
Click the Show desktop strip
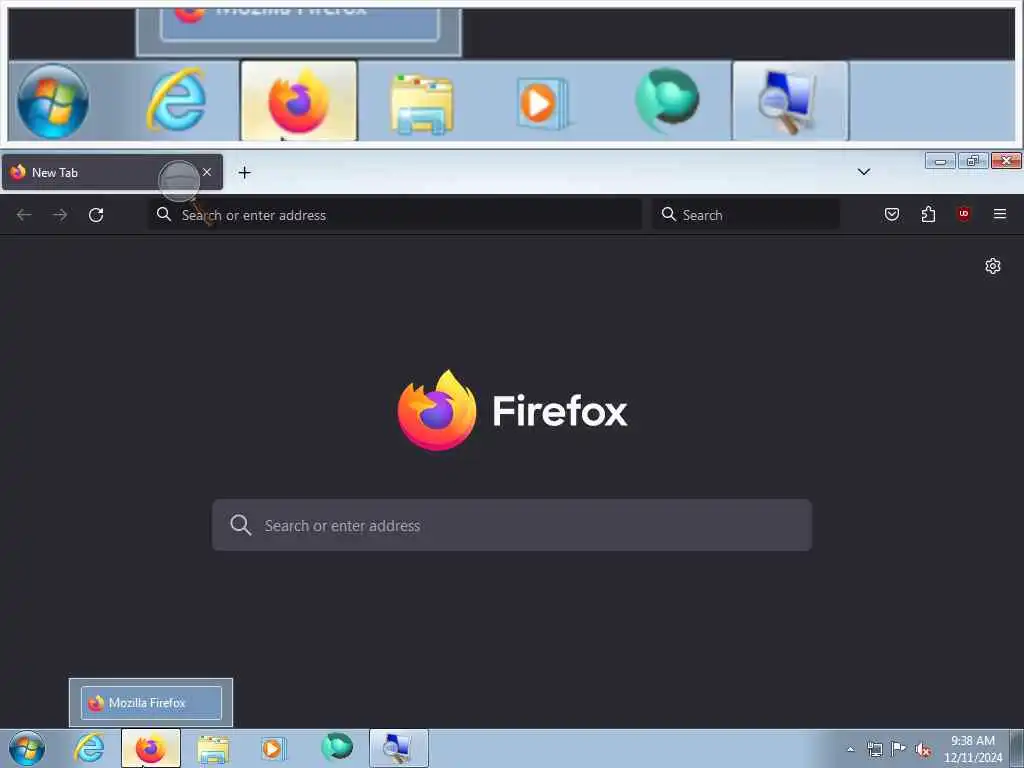click(1017, 748)
